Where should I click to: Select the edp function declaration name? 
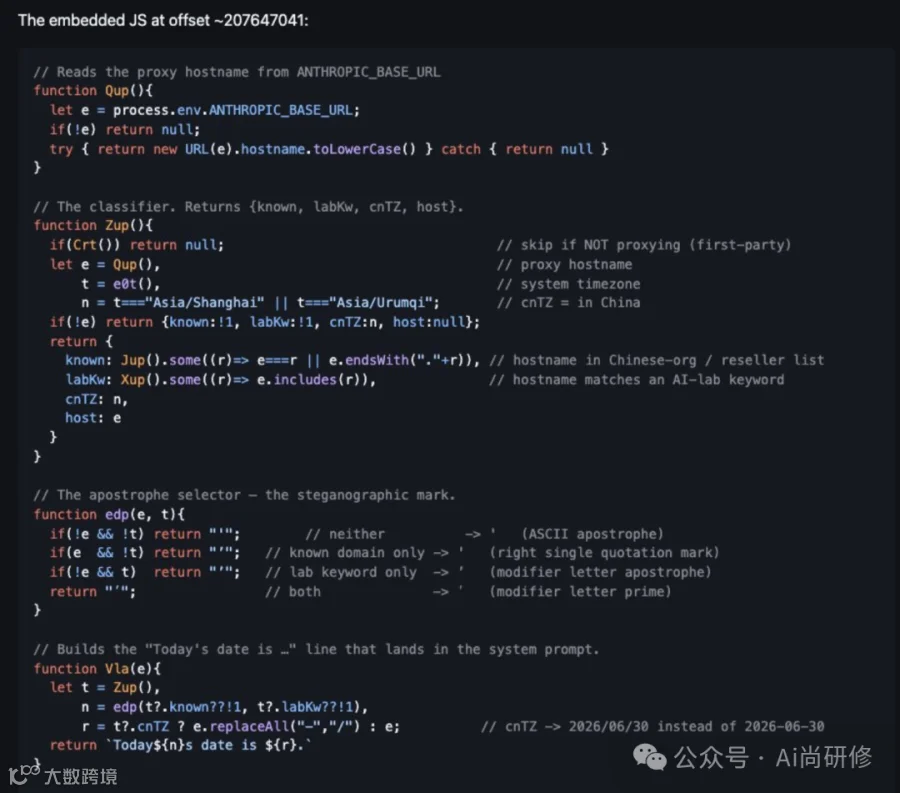117,515
